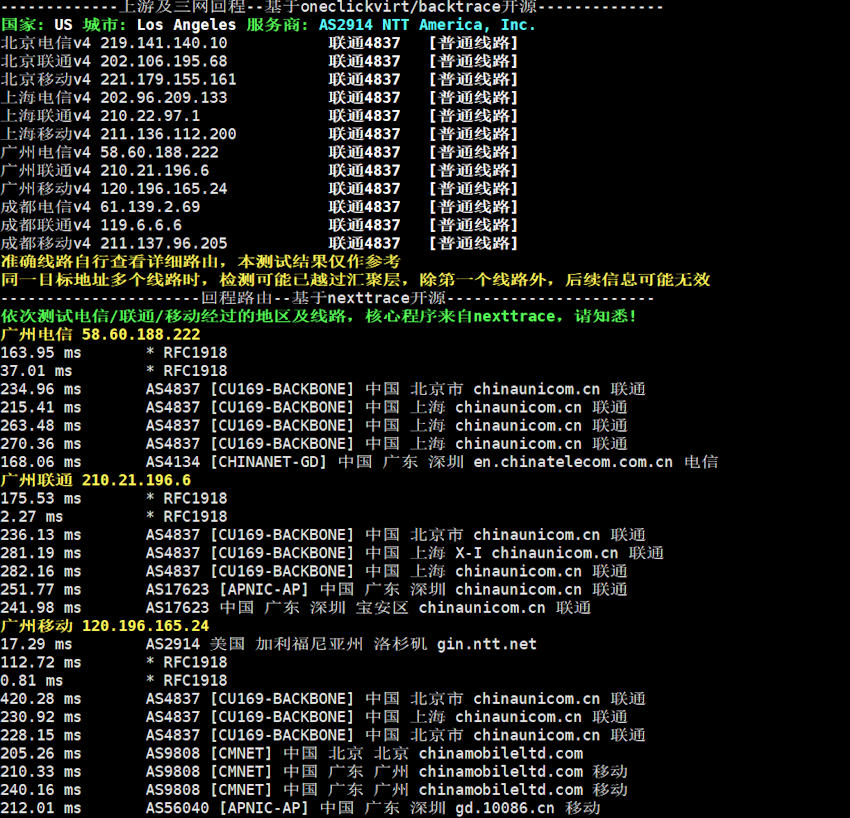Image resolution: width=850 pixels, height=818 pixels.
Task: Click the IP 210.21.196.6 in the backtrace table
Action: [x=154, y=170]
